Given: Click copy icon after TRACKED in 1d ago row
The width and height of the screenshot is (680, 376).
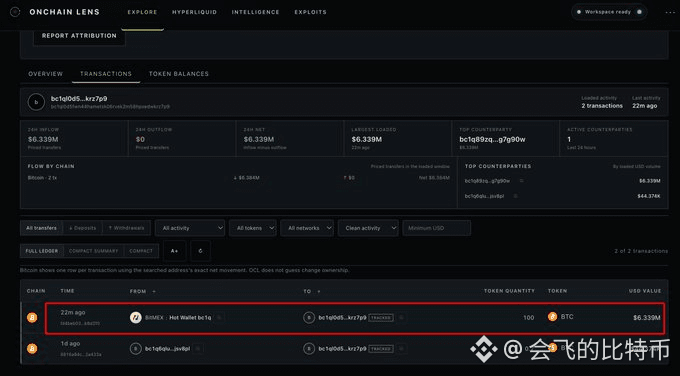Looking at the screenshot, I should click(401, 348).
